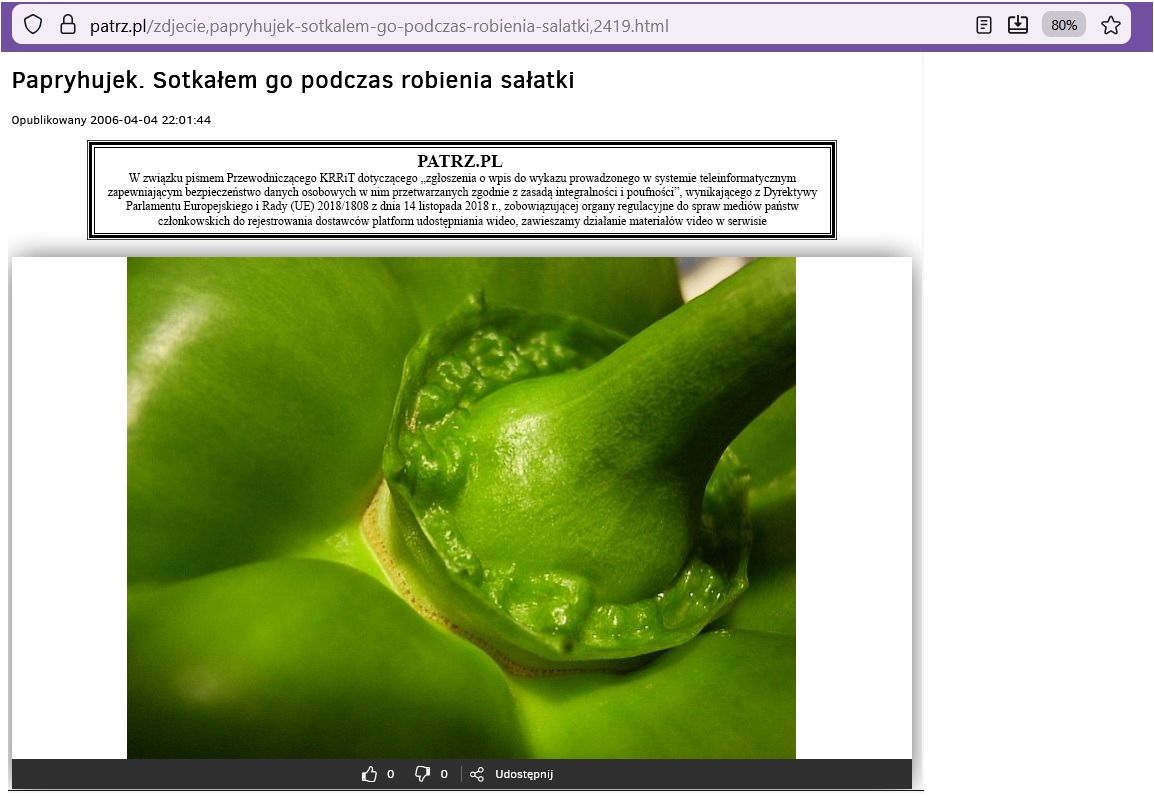Click the dislike count next to thumbs down
Image resolution: width=1154 pixels, height=796 pixels.
pos(444,774)
